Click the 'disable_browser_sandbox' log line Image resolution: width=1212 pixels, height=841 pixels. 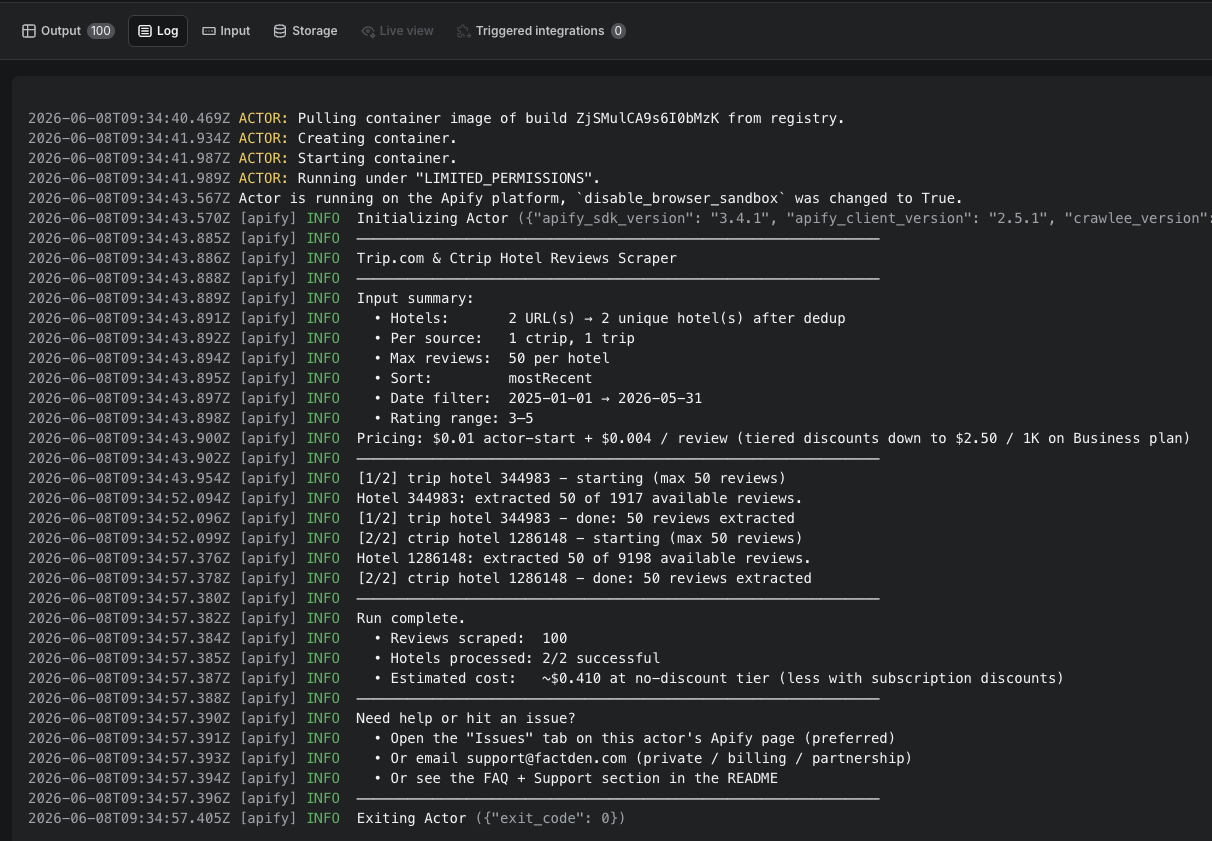495,198
